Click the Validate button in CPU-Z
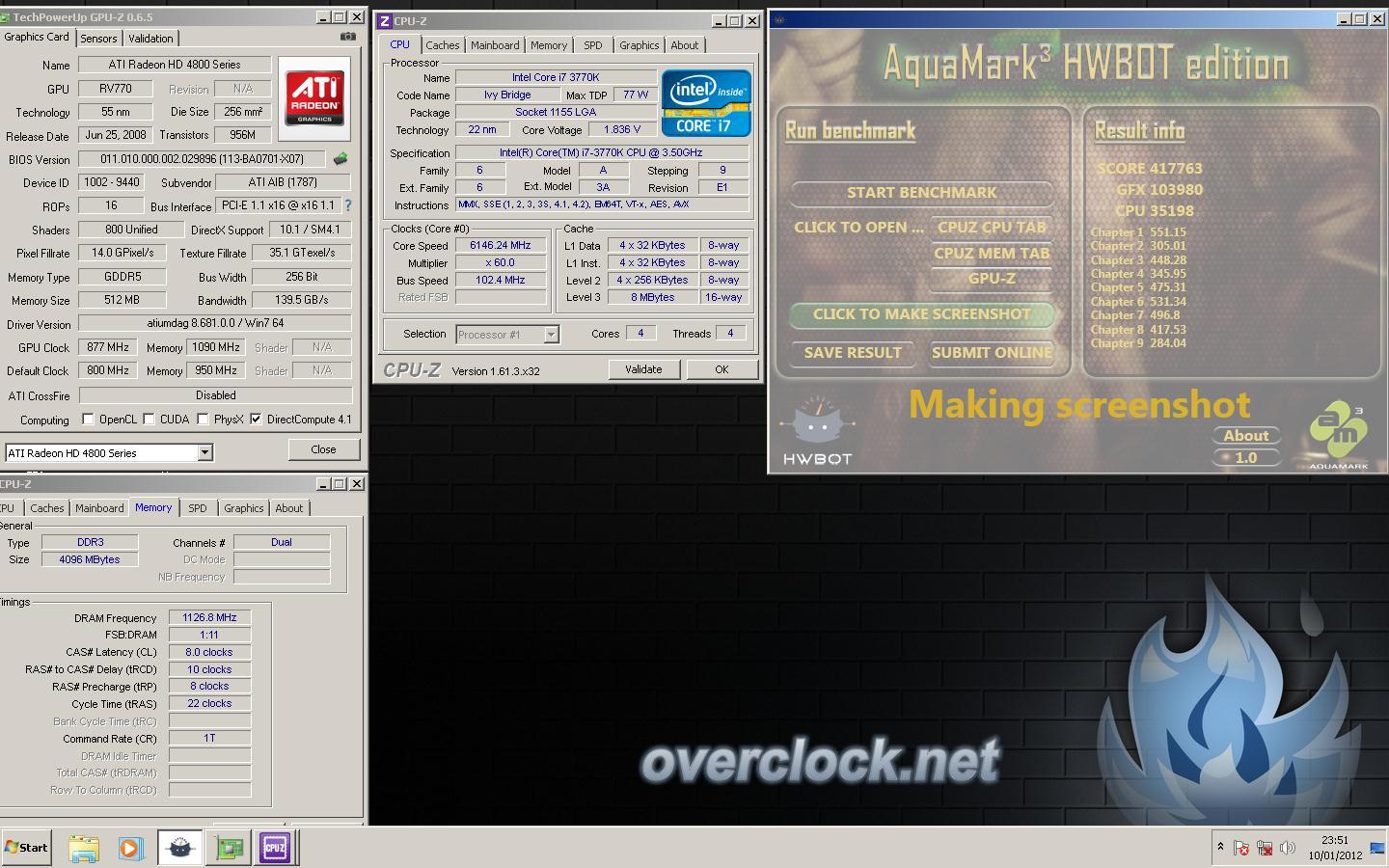The image size is (1389, 868). point(643,369)
